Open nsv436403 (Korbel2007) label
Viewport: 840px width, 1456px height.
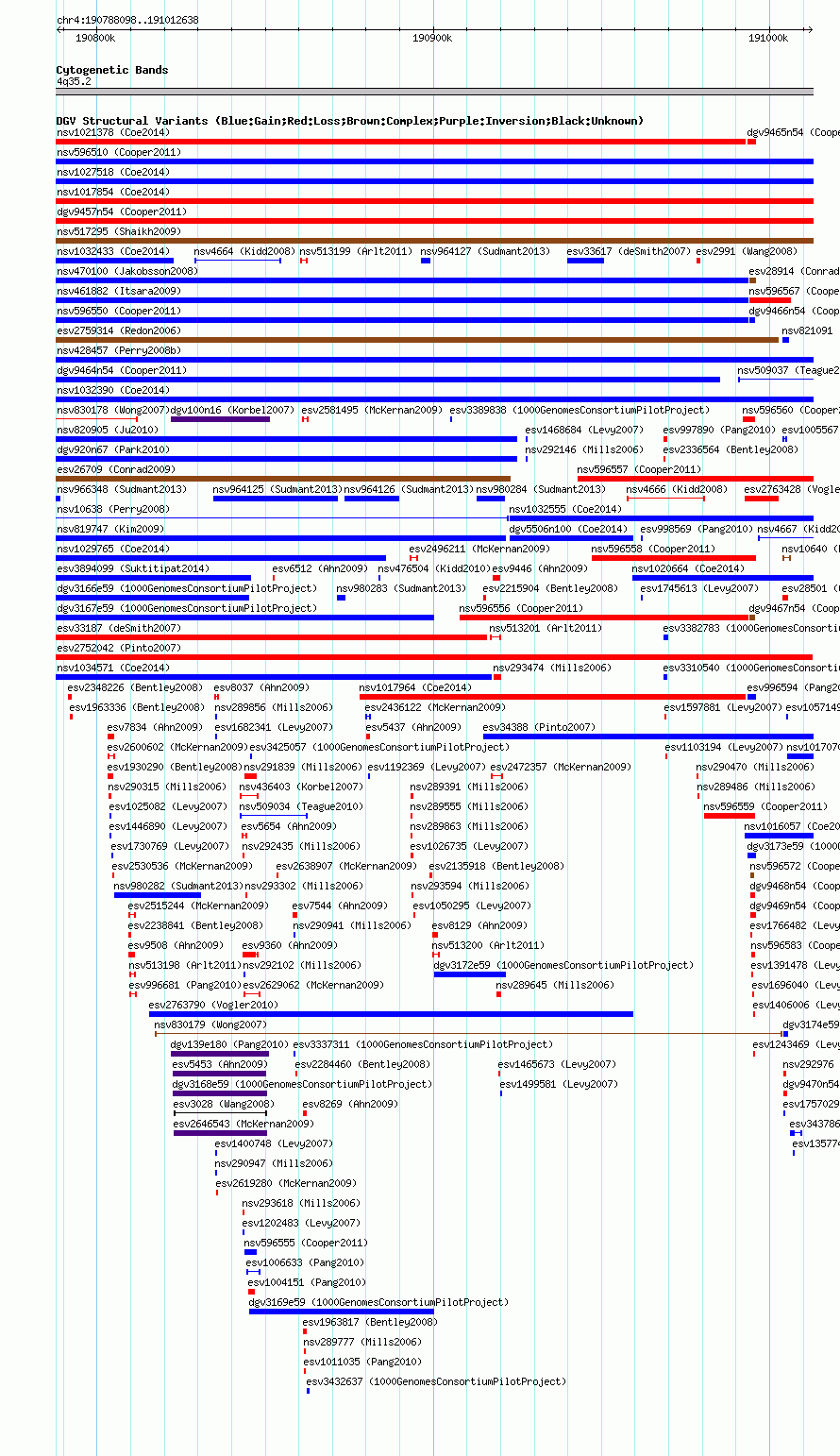[x=301, y=787]
